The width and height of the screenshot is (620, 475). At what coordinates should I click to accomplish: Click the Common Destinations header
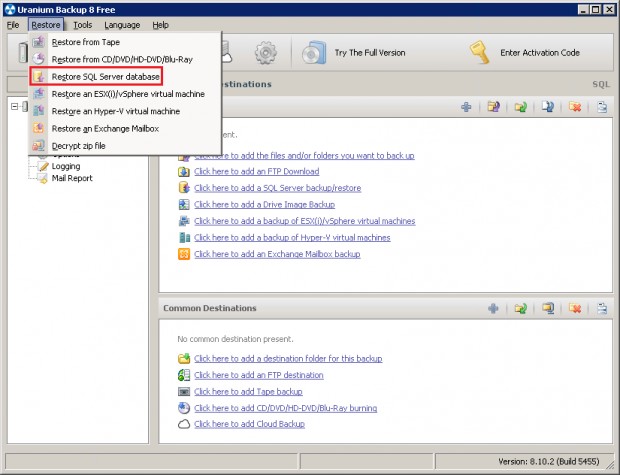point(210,308)
